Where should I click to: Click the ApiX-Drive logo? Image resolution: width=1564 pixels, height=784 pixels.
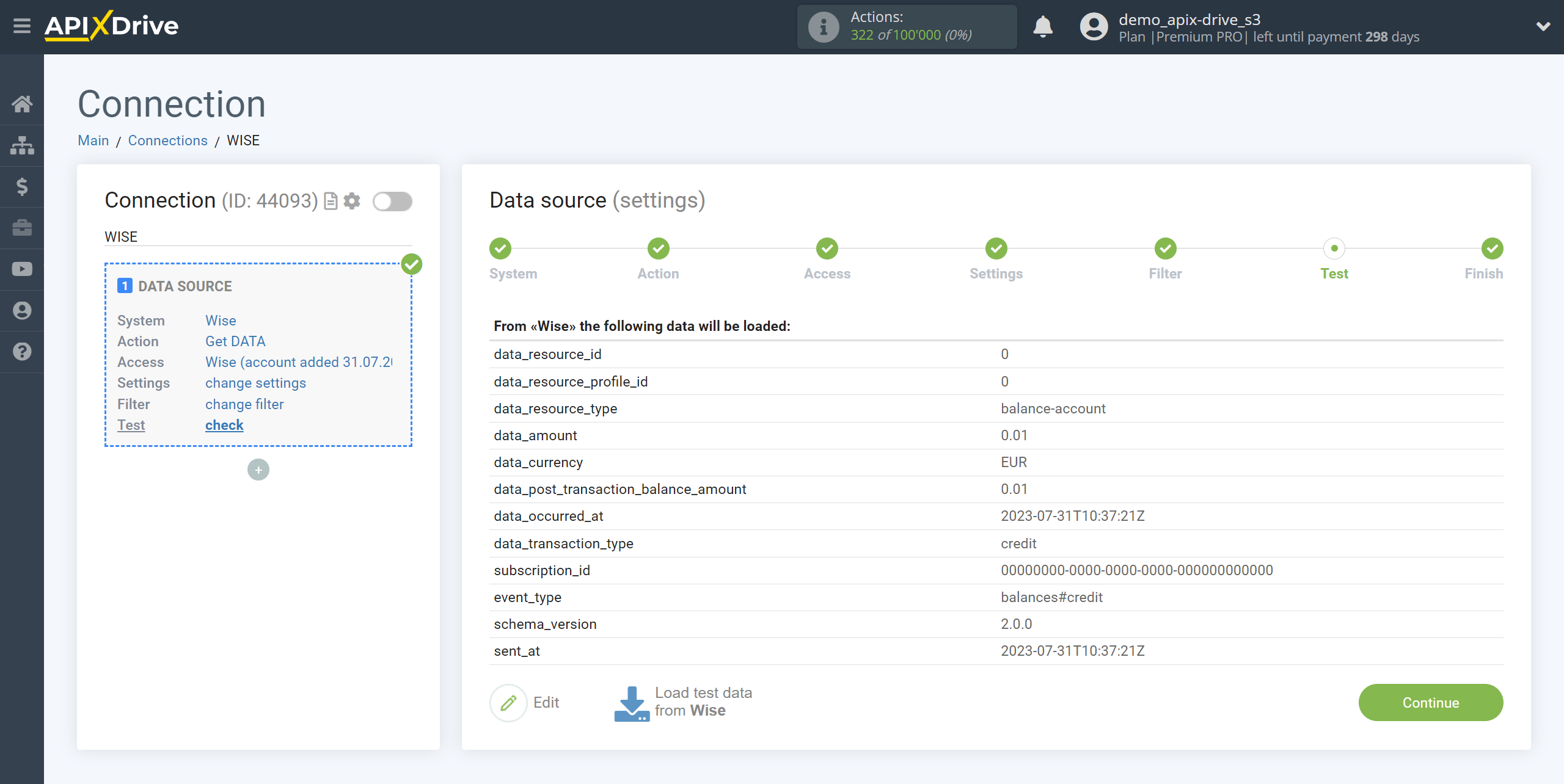click(x=111, y=26)
